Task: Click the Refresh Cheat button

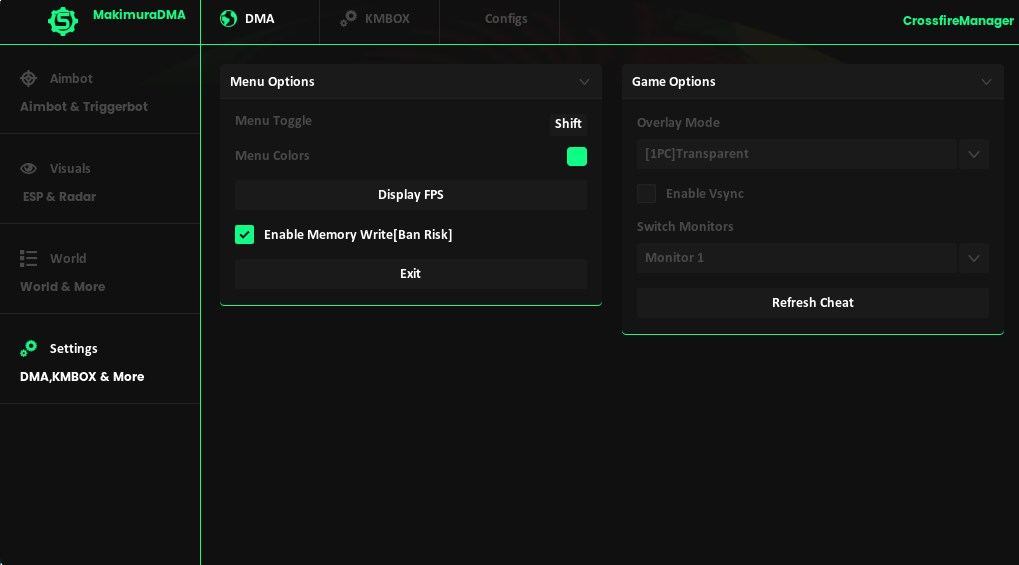Action: (812, 303)
